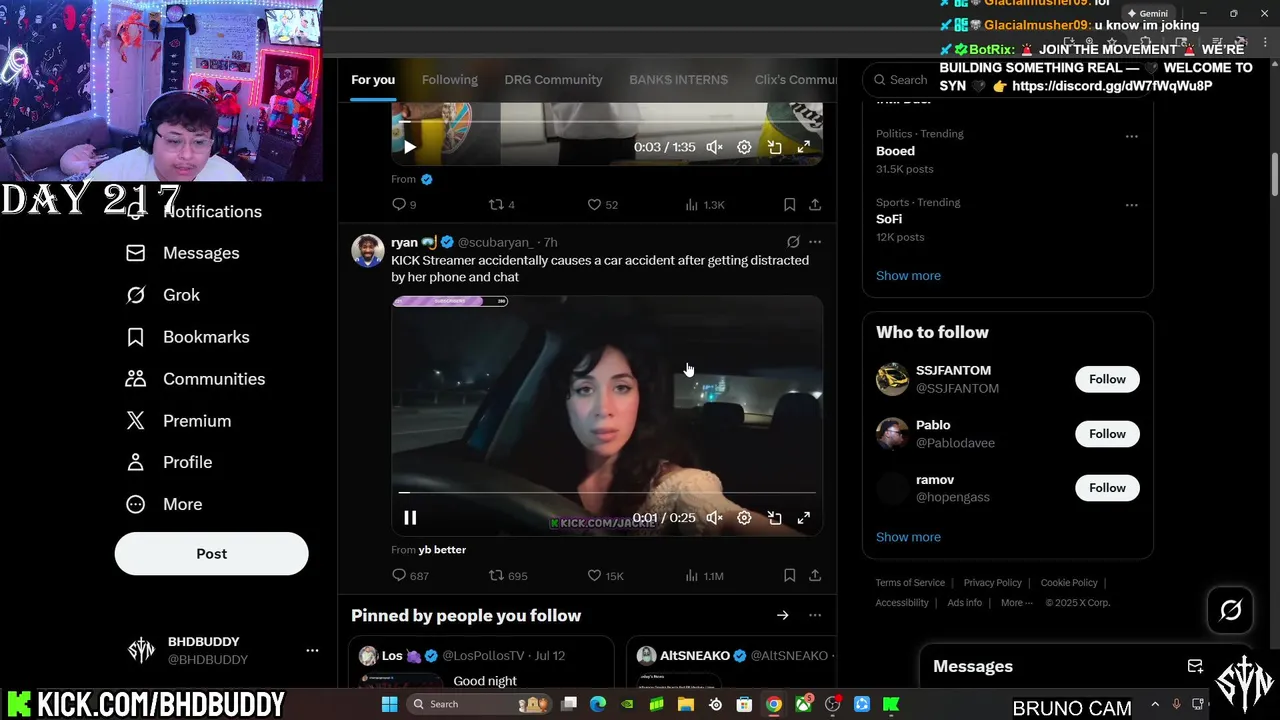Open the 'yb better' source link

(x=442, y=550)
